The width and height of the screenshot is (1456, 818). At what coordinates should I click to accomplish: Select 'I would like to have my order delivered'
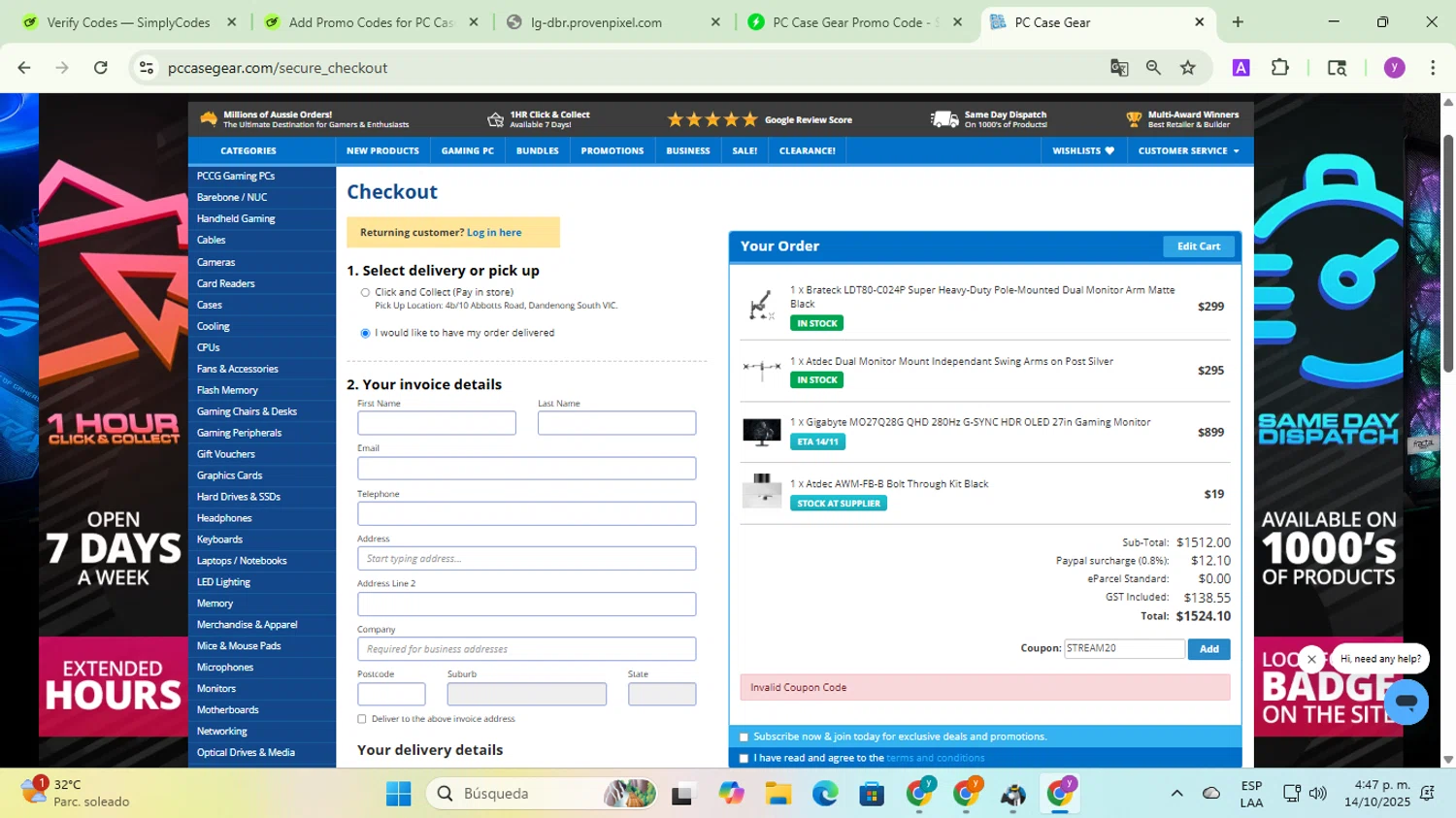(x=365, y=333)
